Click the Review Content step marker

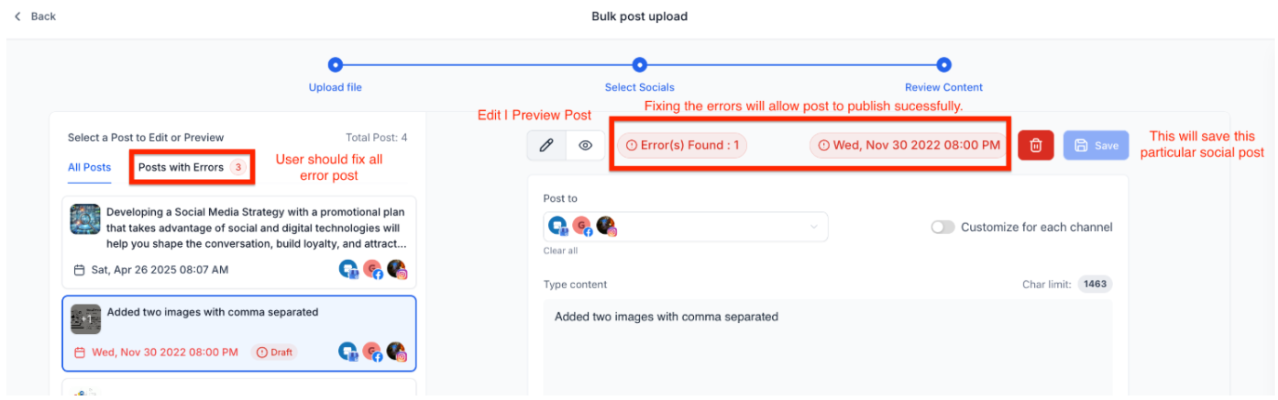click(x=943, y=65)
